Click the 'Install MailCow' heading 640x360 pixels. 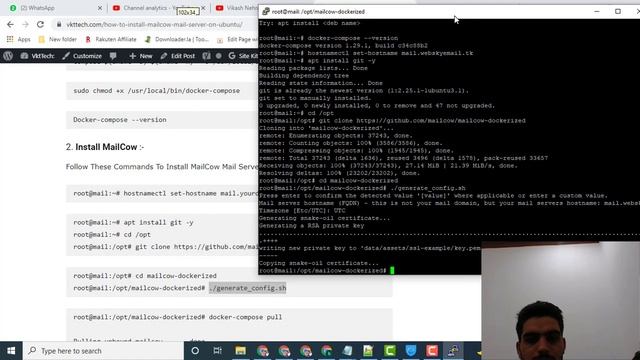tap(106, 147)
